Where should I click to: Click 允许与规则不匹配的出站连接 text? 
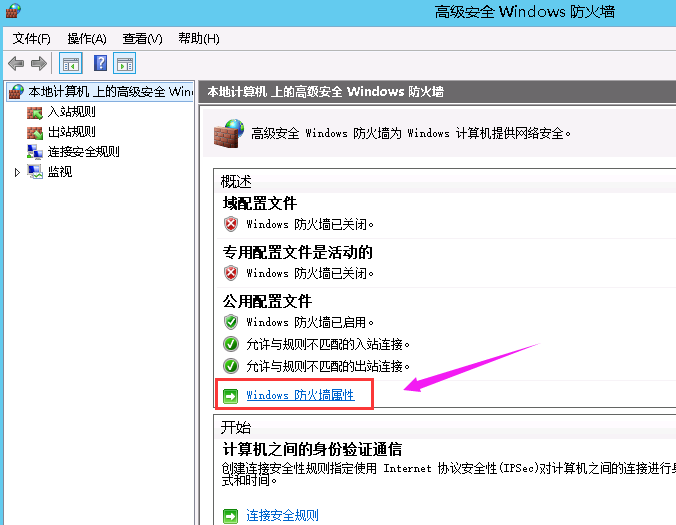(x=328, y=366)
